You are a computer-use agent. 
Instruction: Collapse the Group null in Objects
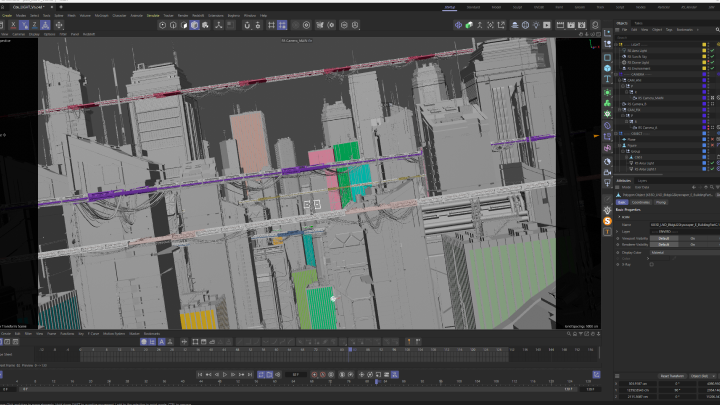623,151
